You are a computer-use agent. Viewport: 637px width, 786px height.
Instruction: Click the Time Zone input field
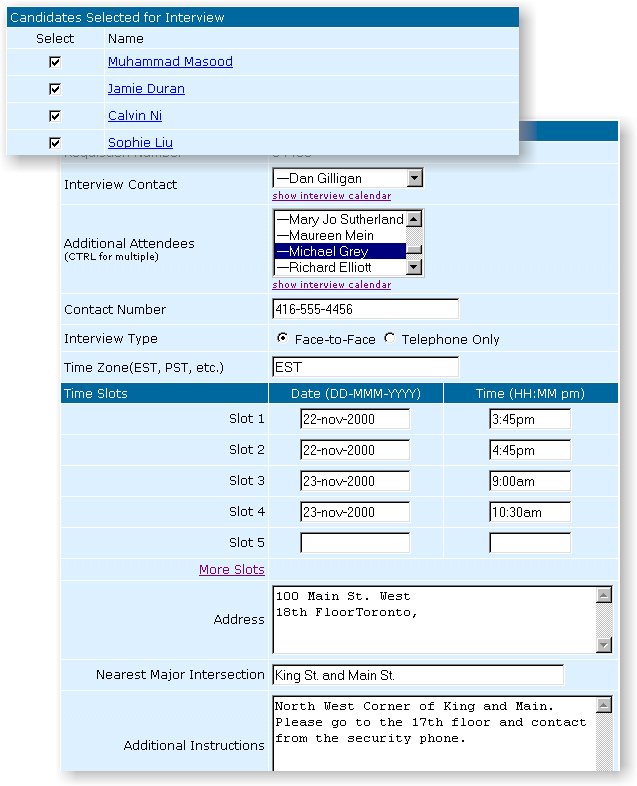pos(365,367)
